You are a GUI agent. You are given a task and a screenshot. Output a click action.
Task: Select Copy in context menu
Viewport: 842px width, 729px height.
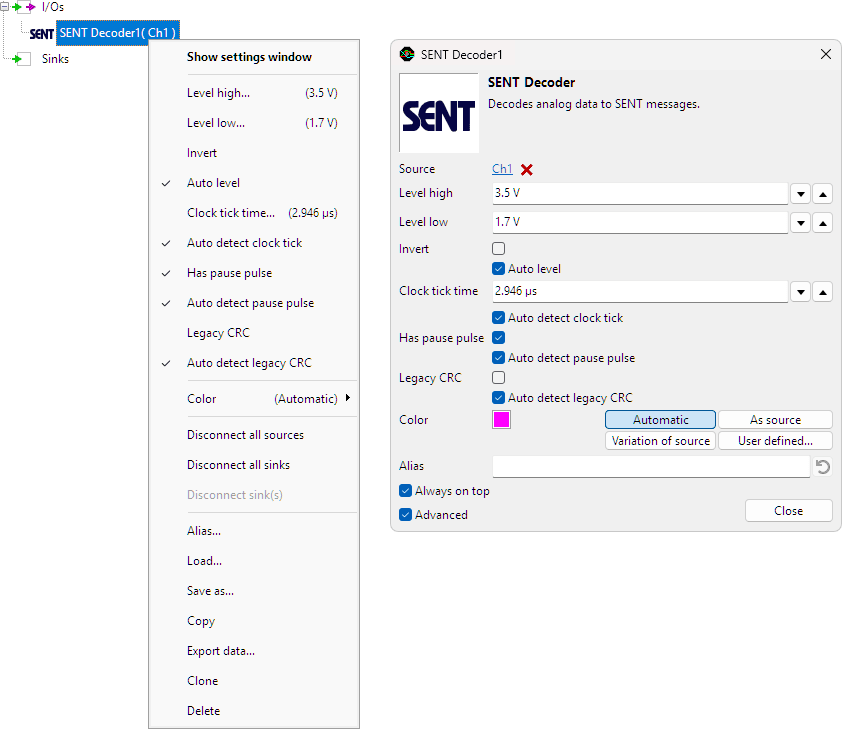pyautogui.click(x=254, y=621)
